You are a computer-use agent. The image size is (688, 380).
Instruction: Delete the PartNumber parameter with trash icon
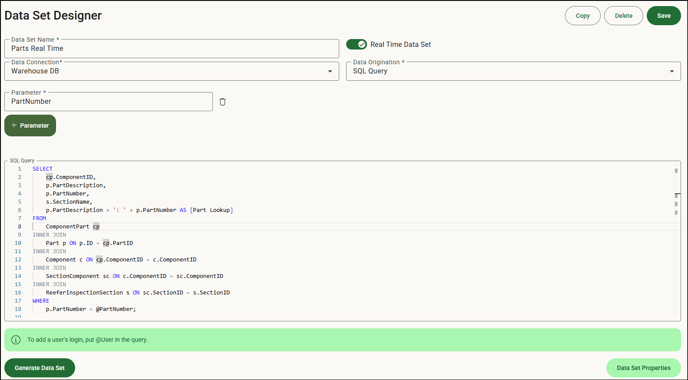click(222, 102)
